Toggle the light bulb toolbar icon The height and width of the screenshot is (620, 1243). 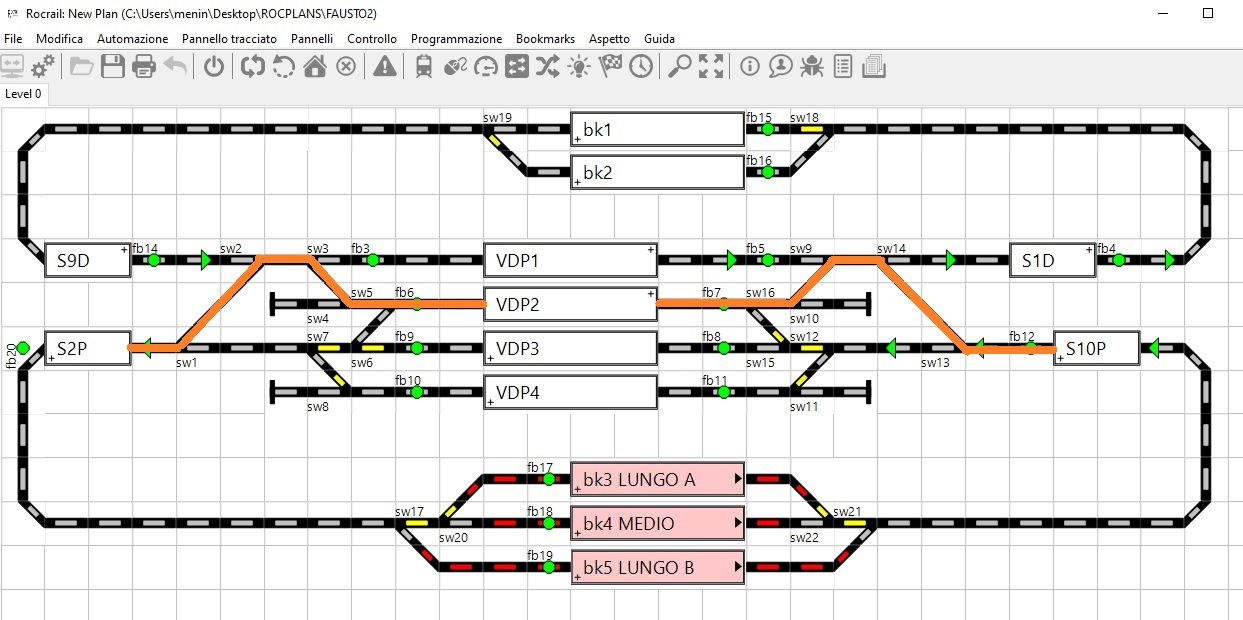579,67
